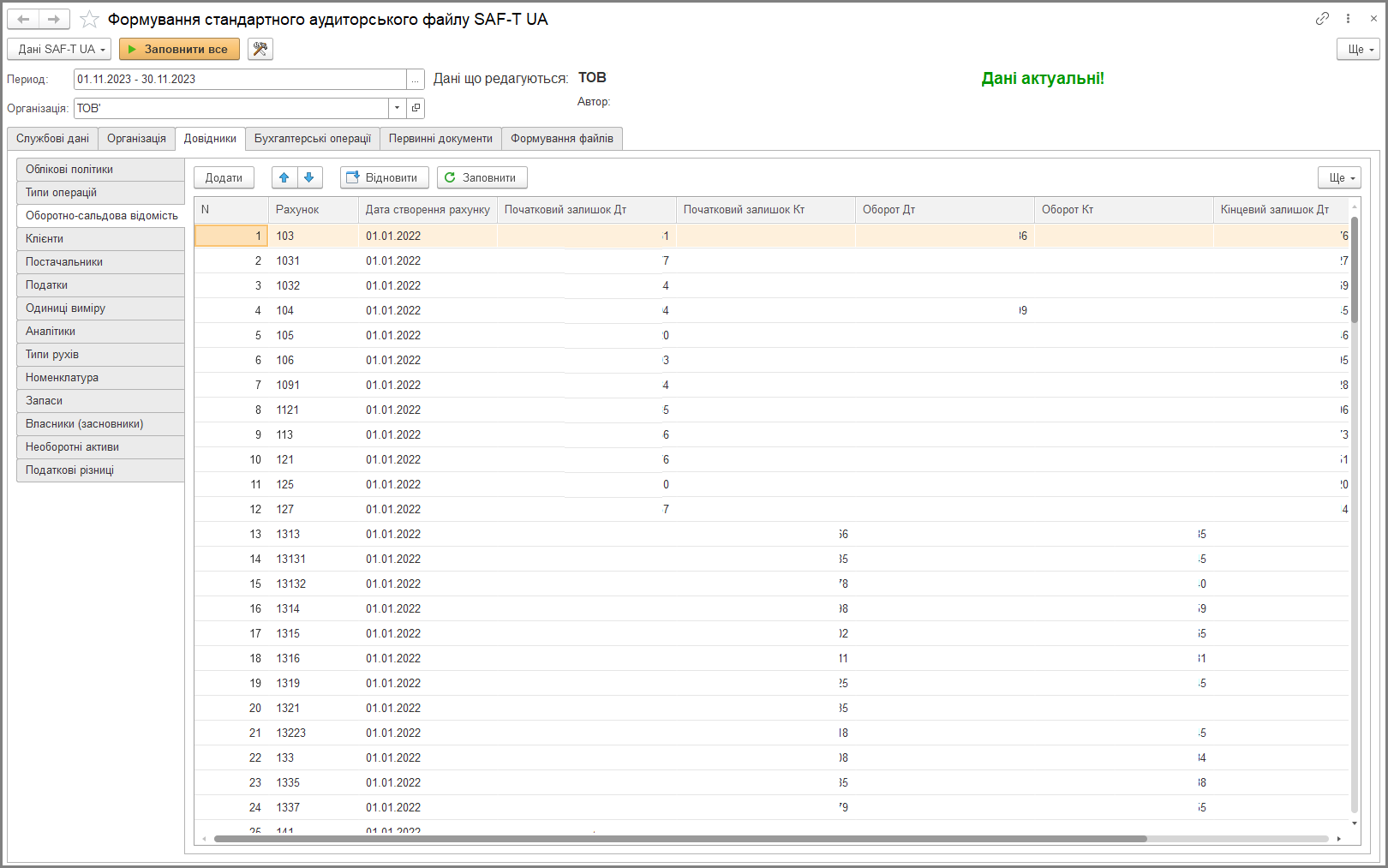Go back with the left arrow button

coord(24,19)
